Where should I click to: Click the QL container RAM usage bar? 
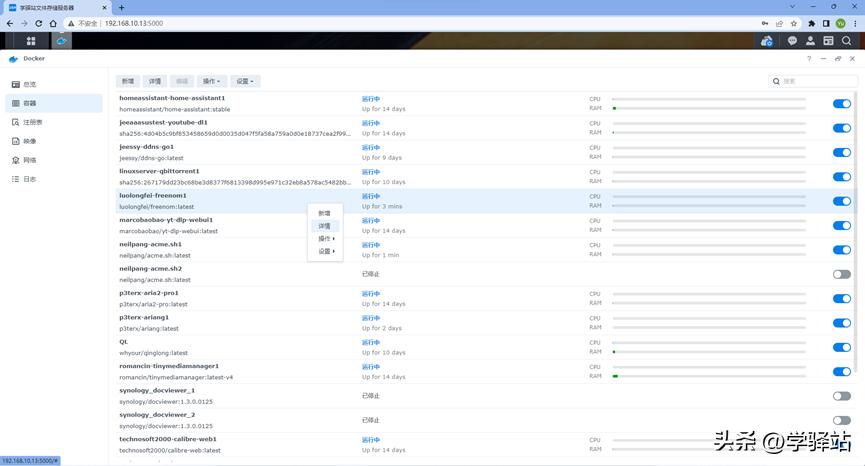pos(709,352)
